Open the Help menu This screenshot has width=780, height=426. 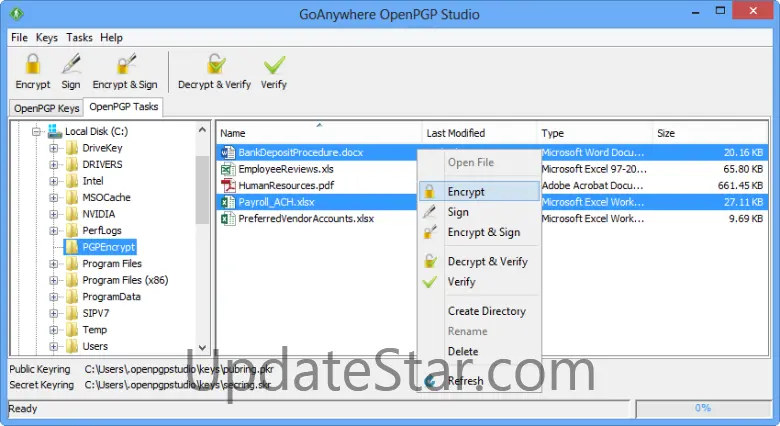click(x=111, y=38)
